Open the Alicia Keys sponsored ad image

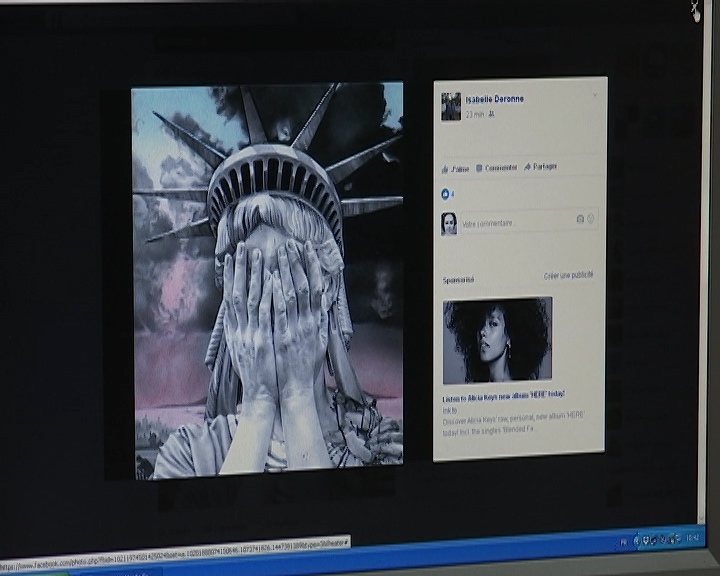tap(497, 340)
